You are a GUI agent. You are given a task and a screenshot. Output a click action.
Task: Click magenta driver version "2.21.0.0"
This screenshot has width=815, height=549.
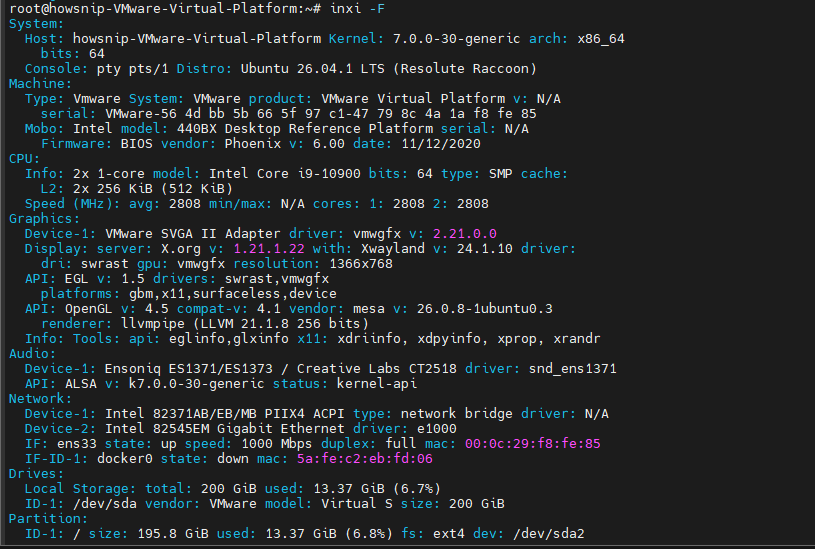click(x=465, y=234)
